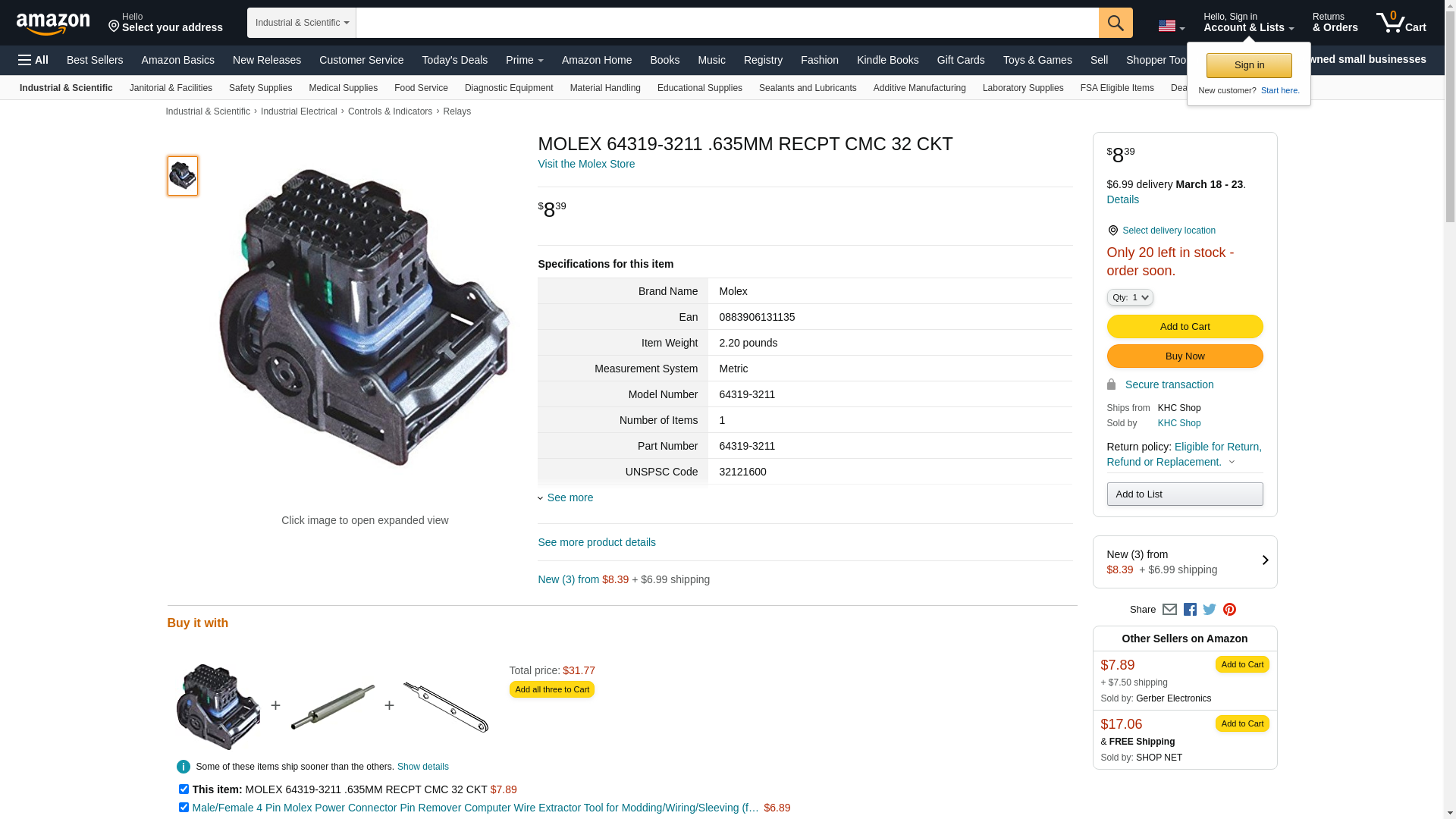Open the All hamburger menu
This screenshot has width=1456, height=819.
[33, 60]
